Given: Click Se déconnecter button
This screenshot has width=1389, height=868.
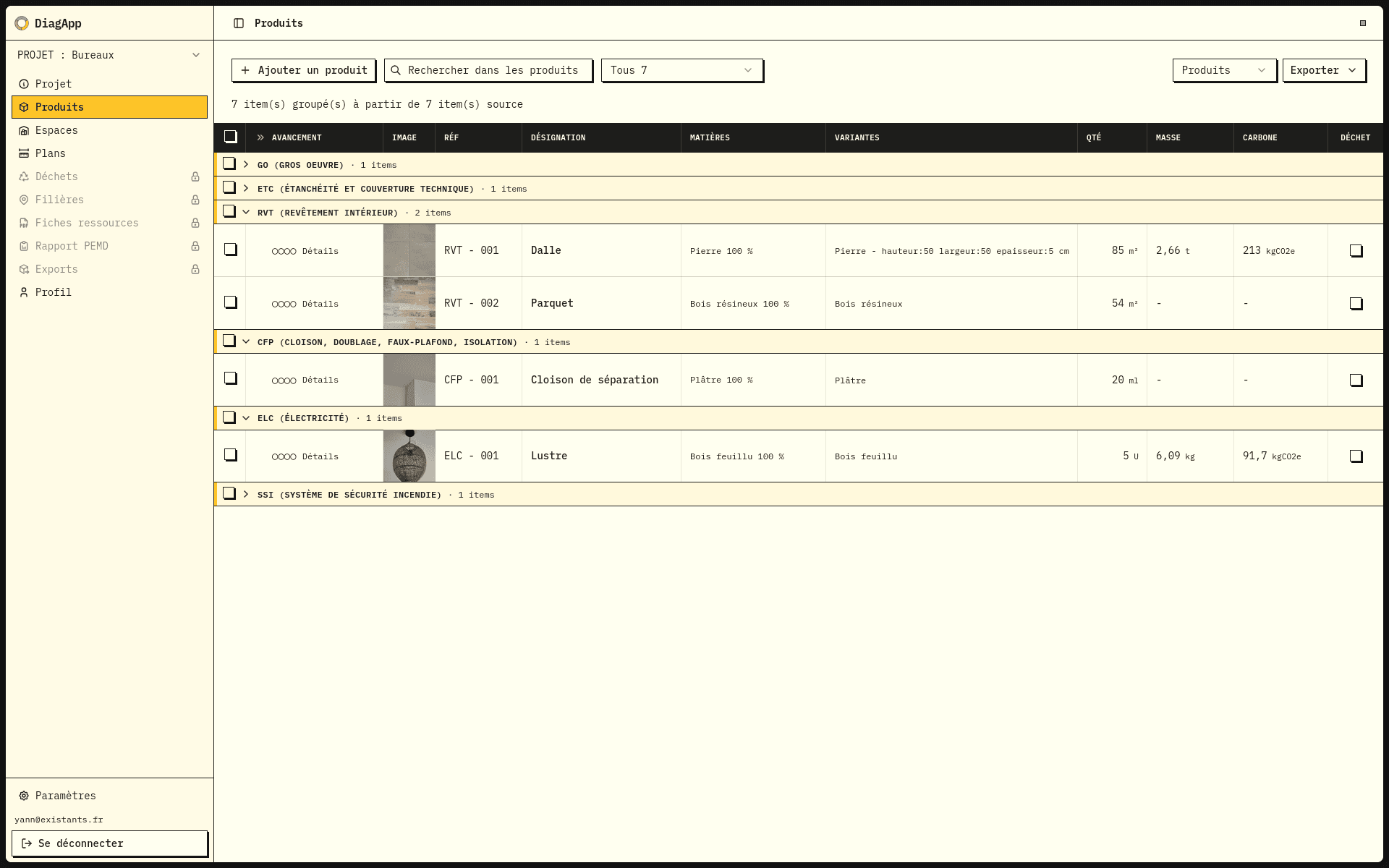Looking at the screenshot, I should [x=109, y=843].
